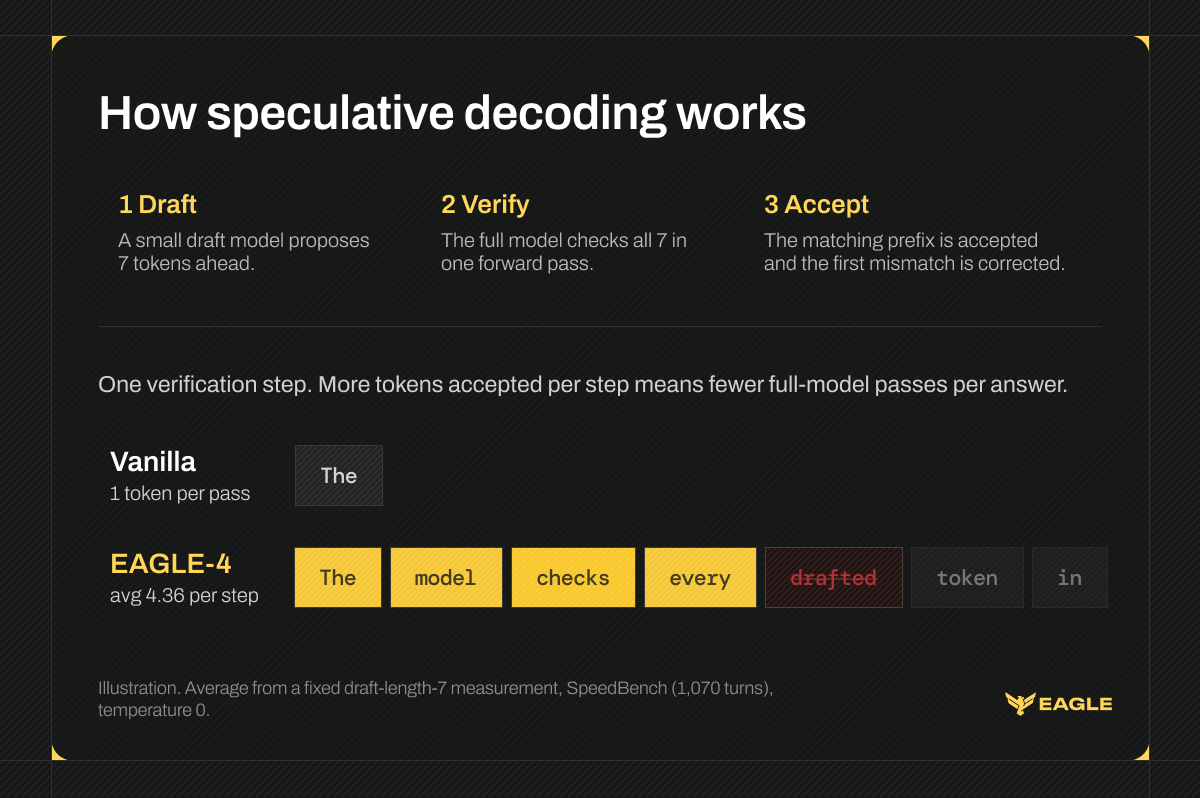
Task: Click the text 'The matching prefix is accepted'
Action: [901, 241]
